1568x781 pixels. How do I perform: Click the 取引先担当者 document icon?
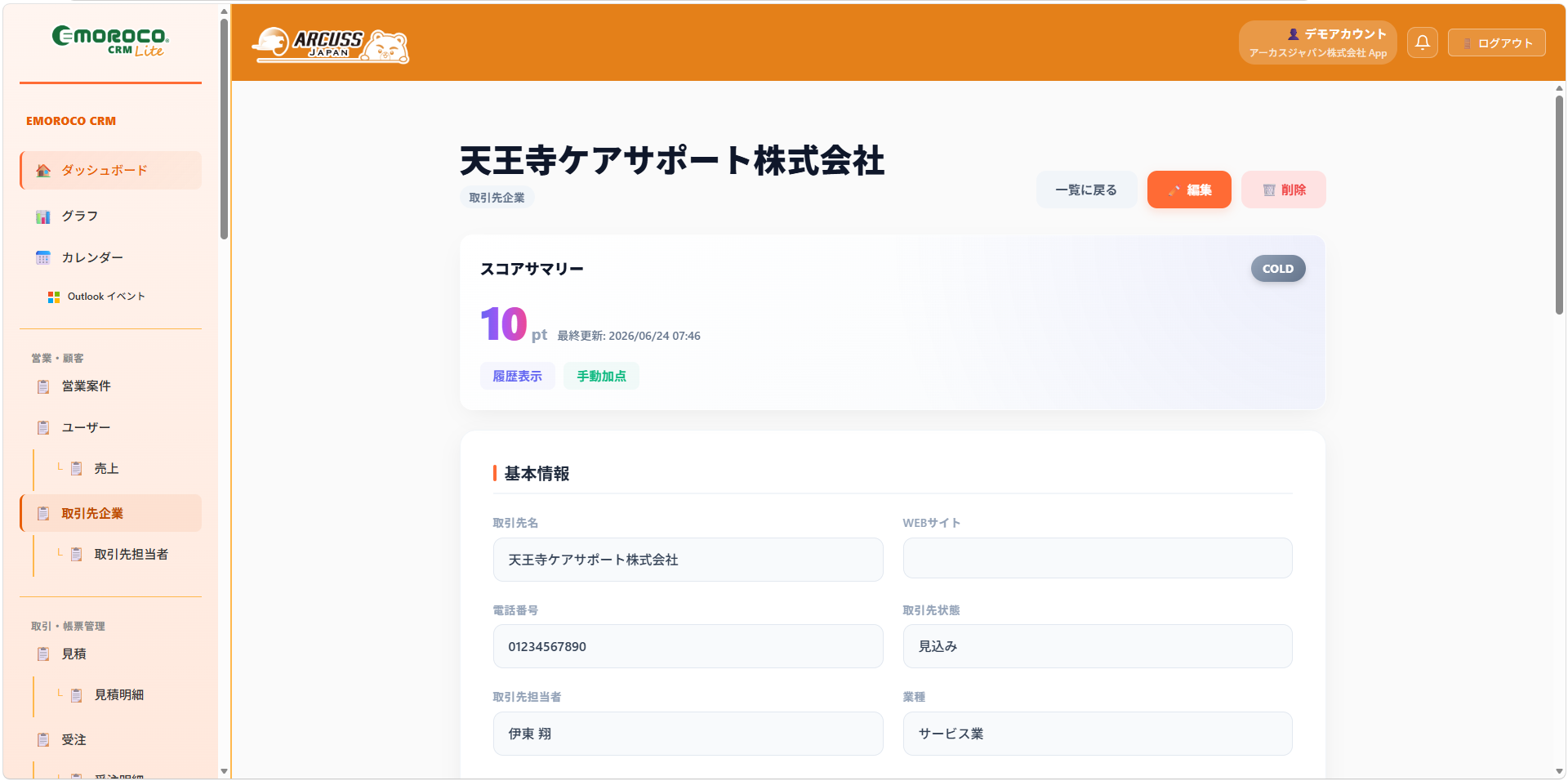(76, 555)
